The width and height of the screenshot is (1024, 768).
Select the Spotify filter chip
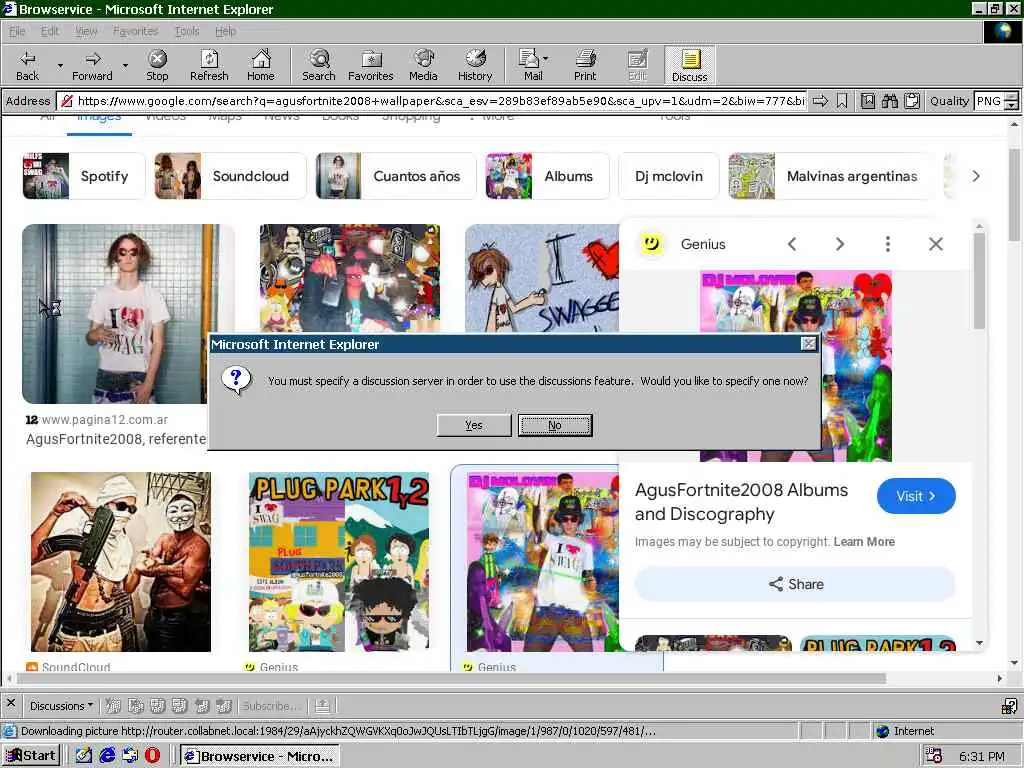tap(83, 176)
